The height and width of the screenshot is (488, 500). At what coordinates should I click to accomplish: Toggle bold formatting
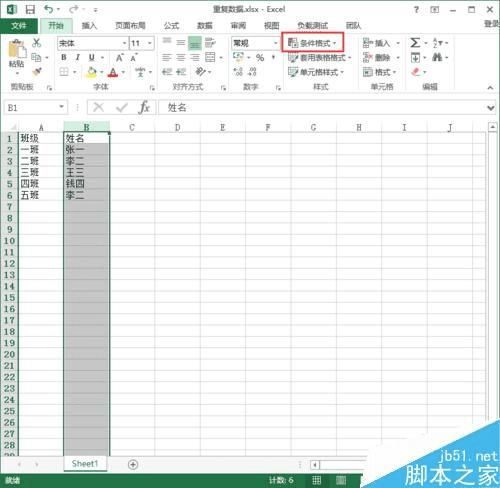64,57
